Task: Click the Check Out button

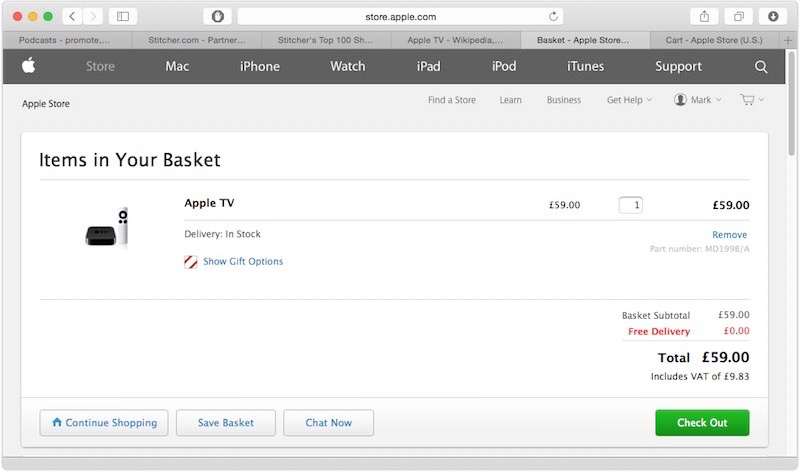Action: 702,423
